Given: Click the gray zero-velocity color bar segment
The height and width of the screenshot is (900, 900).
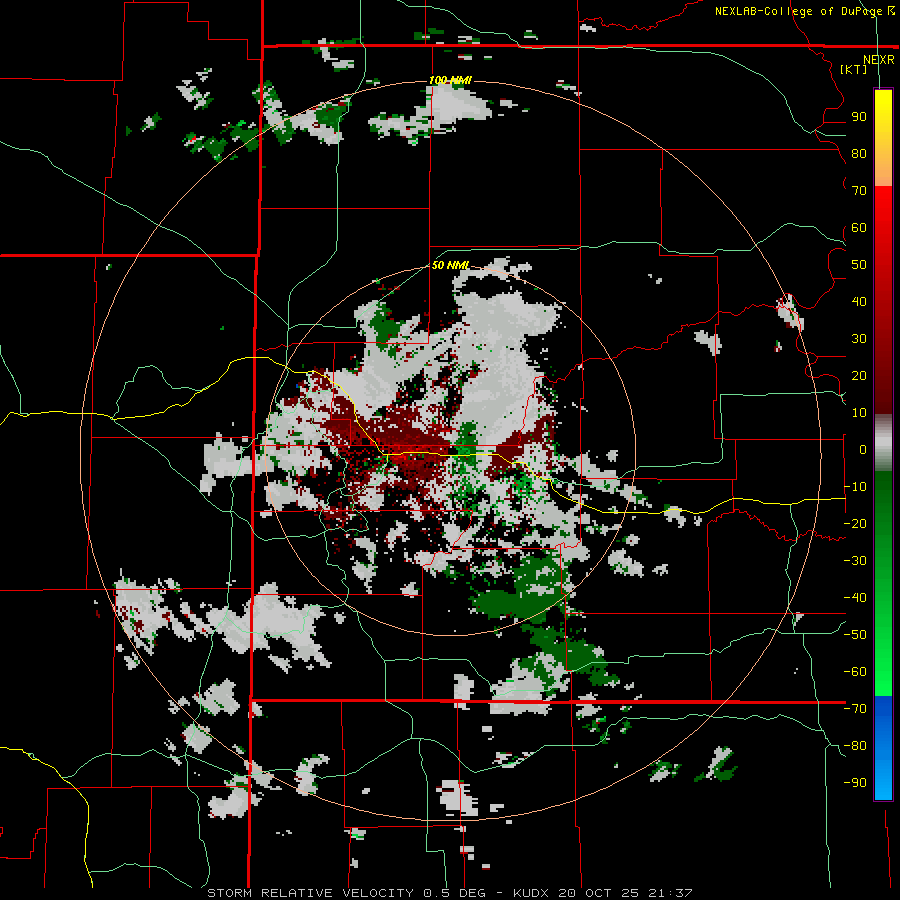Looking at the screenshot, I should tap(883, 443).
